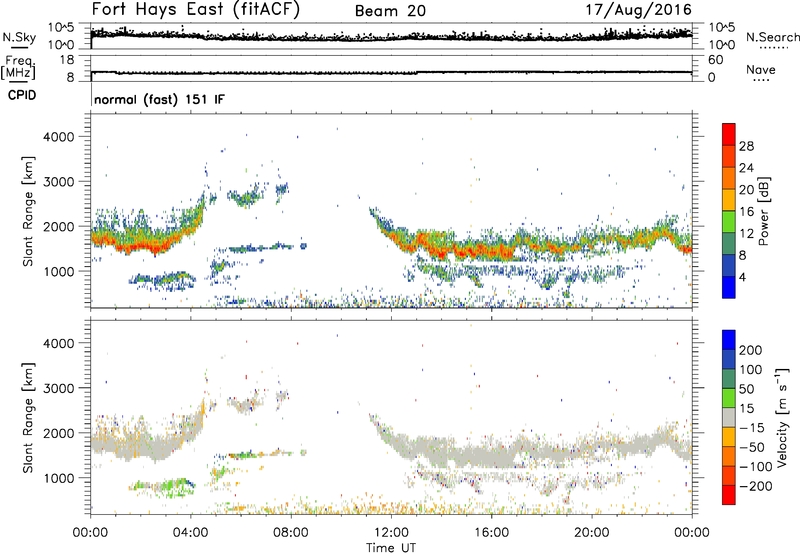Click the 'Time UT' axis title
This screenshot has height=554, width=800.
coord(391,548)
